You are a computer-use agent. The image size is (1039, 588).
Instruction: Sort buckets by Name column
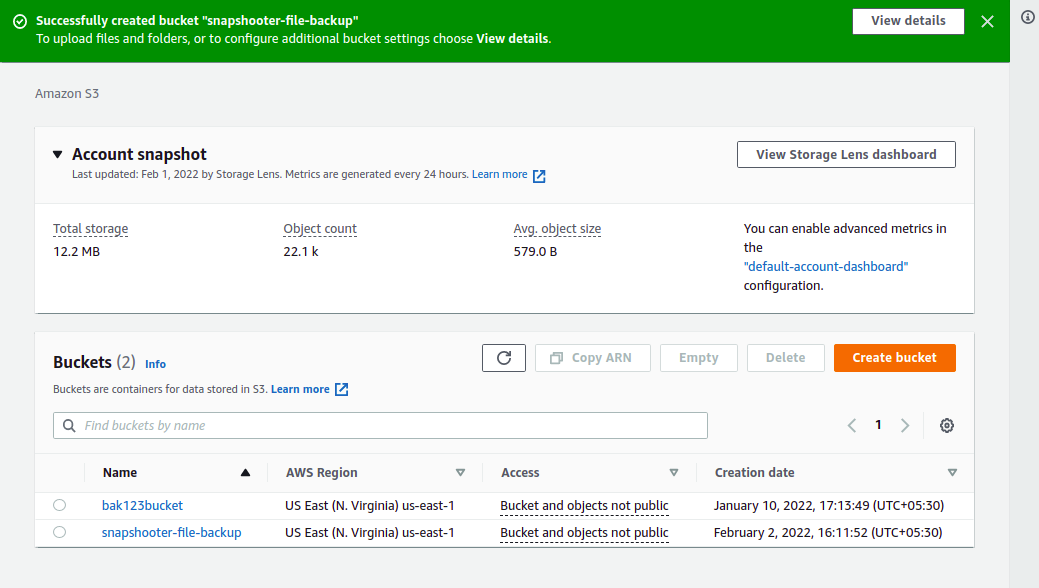pos(246,473)
